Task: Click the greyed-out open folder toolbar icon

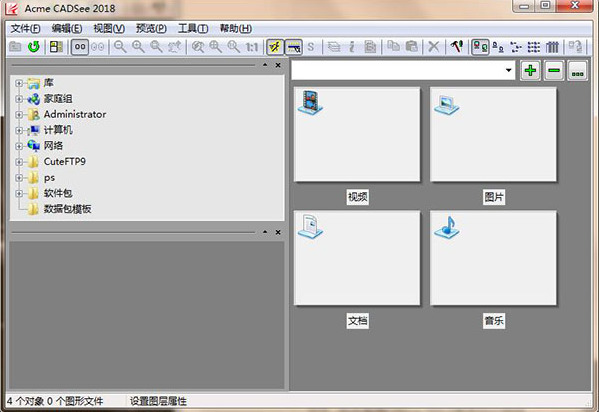Action: pyautogui.click(x=15, y=47)
